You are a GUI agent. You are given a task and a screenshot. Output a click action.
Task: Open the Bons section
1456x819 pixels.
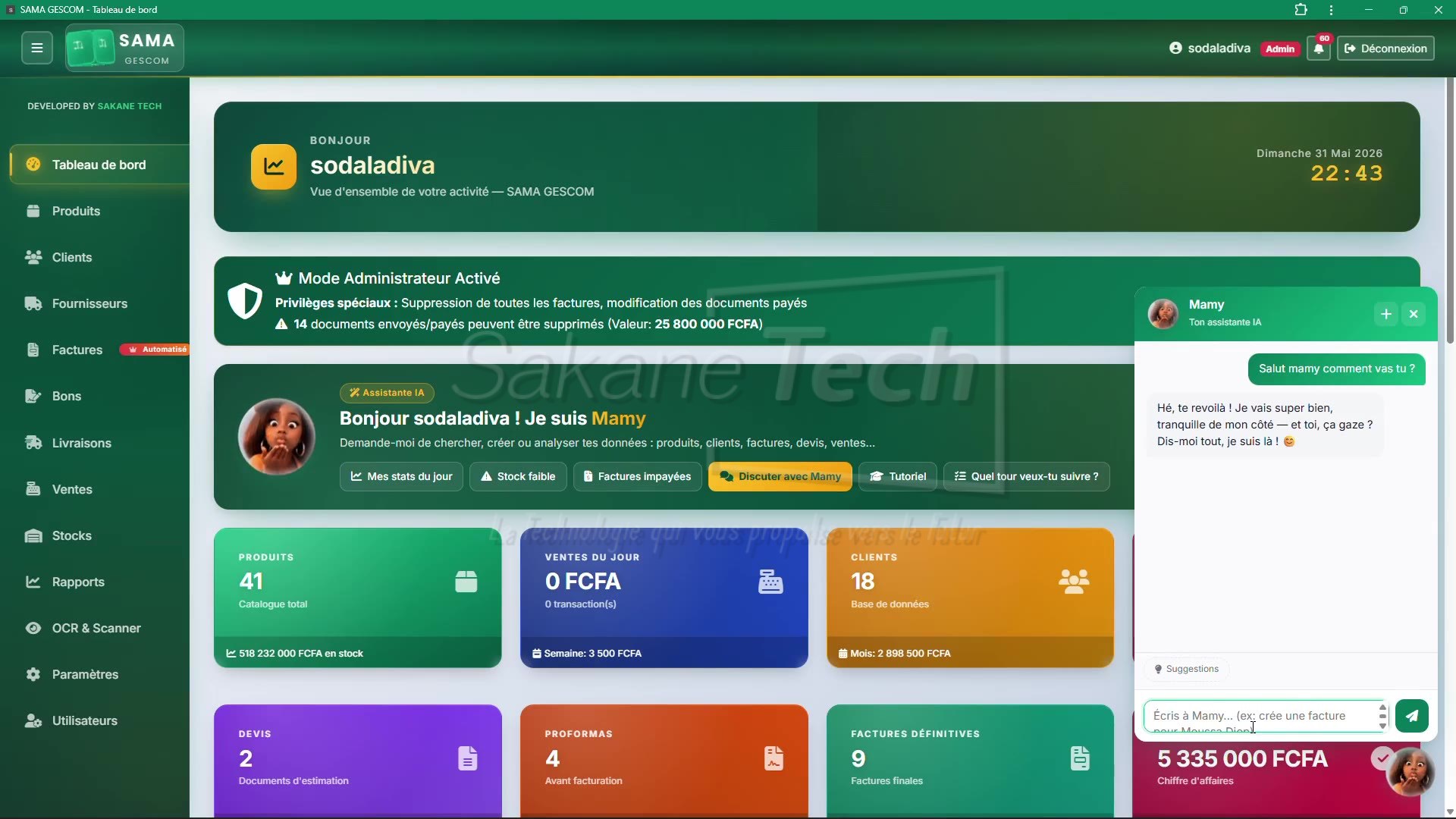click(x=99, y=396)
